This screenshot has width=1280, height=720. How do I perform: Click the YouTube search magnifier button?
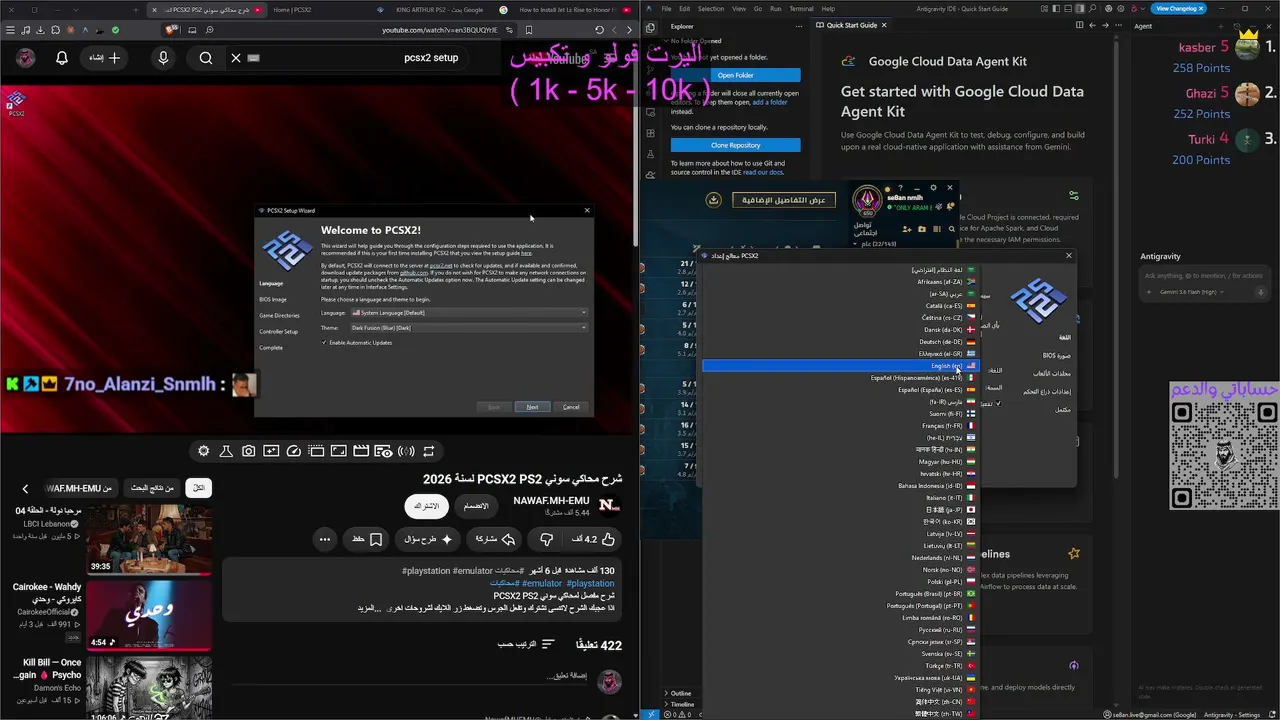point(206,58)
